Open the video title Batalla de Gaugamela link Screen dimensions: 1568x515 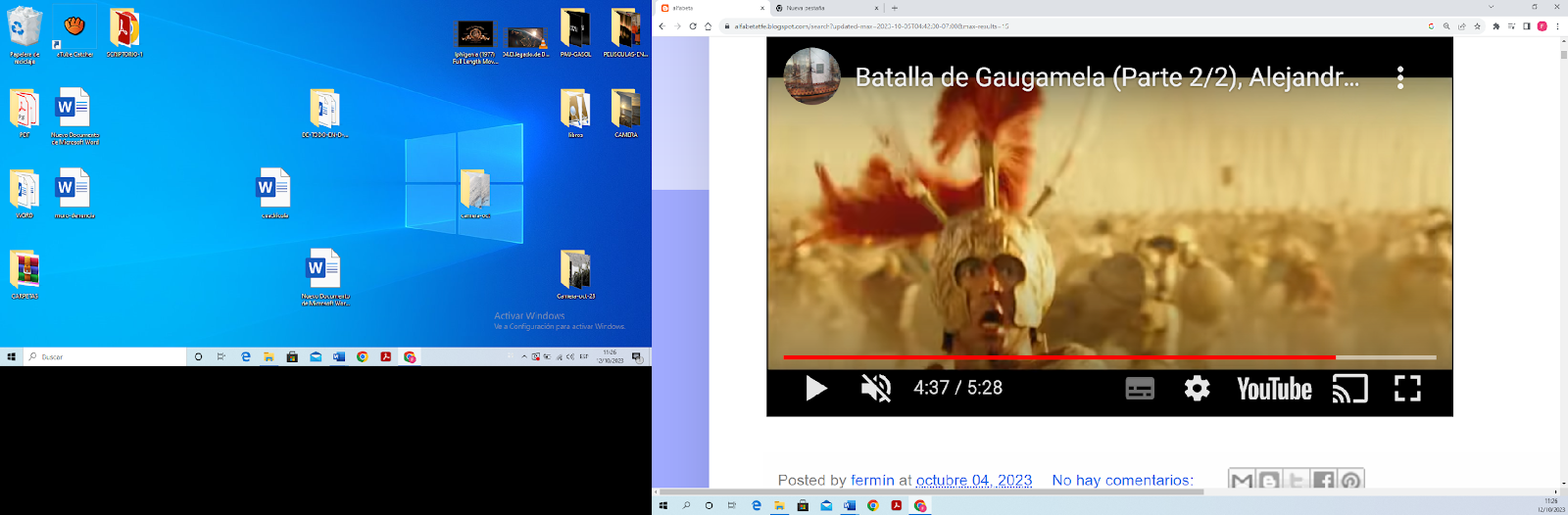point(1107,77)
